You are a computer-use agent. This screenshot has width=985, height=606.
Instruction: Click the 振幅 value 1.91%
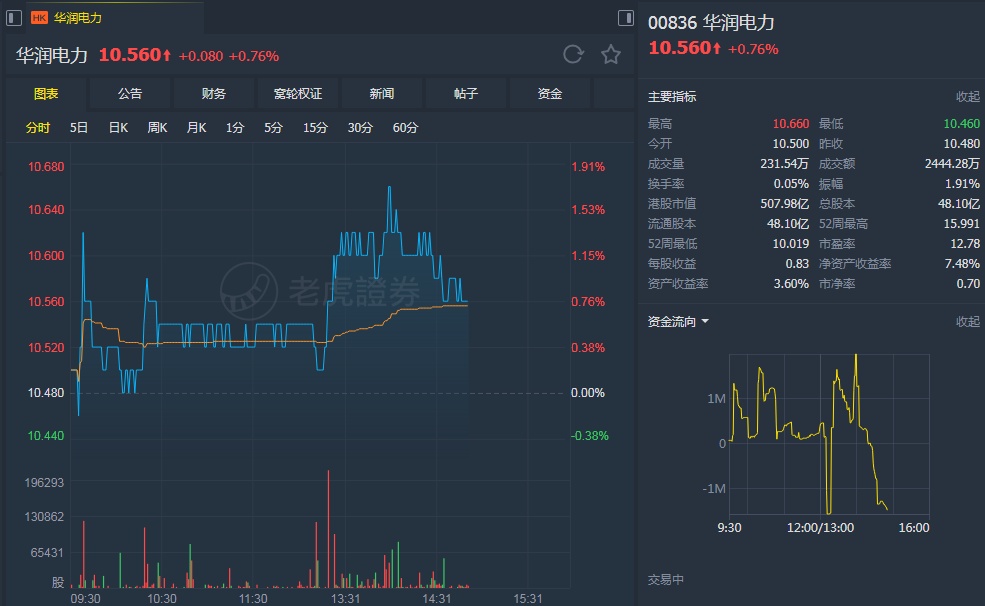(962, 184)
